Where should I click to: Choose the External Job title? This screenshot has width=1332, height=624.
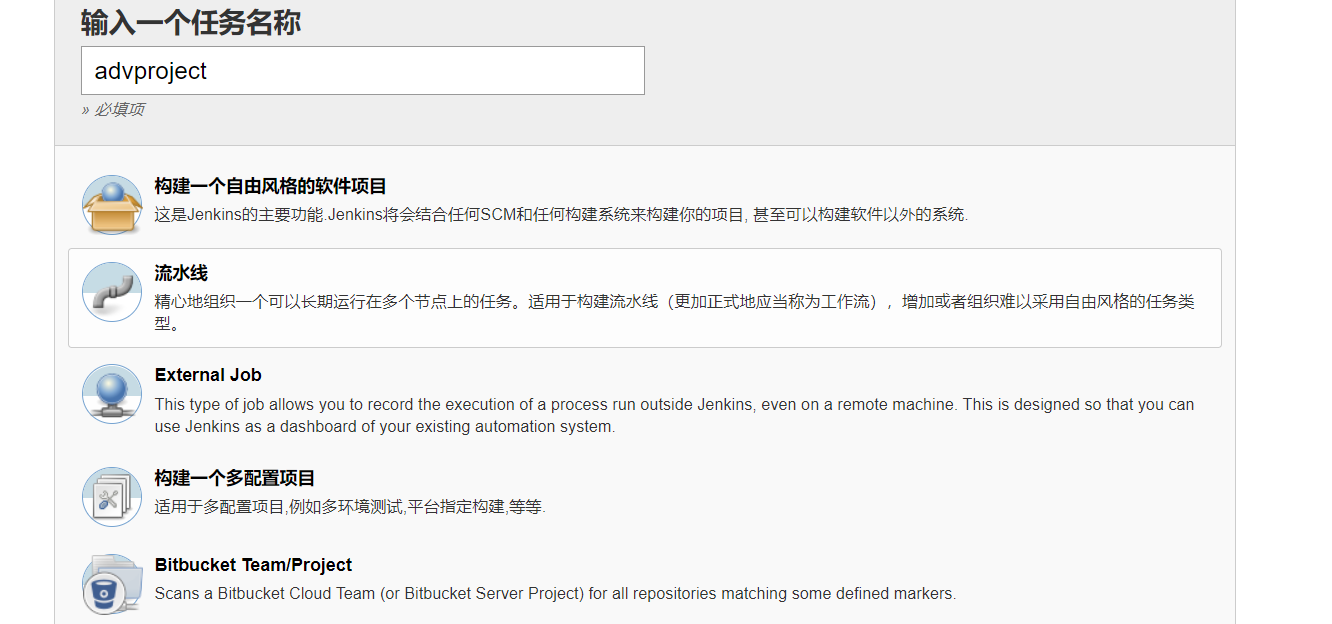[208, 375]
